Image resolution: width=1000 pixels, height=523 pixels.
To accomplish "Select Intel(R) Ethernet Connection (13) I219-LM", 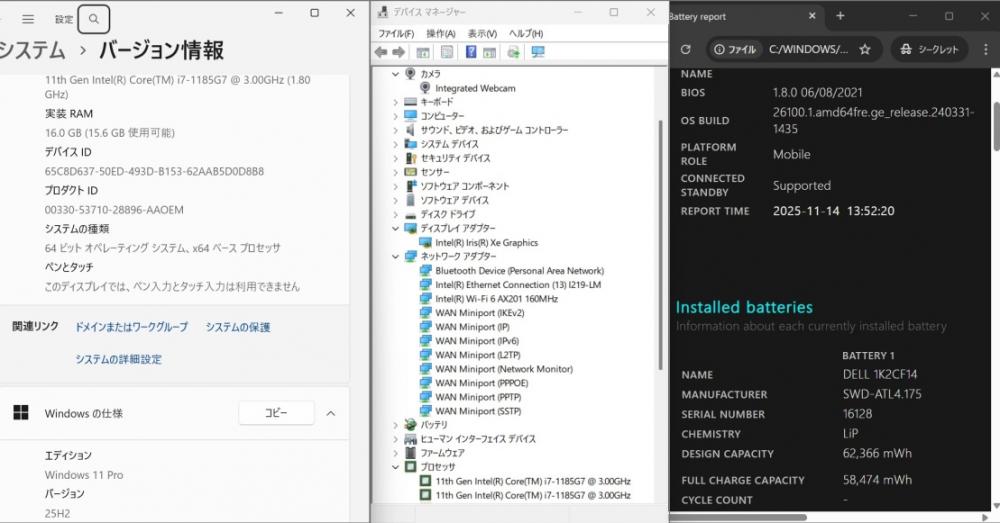I will click(518, 284).
